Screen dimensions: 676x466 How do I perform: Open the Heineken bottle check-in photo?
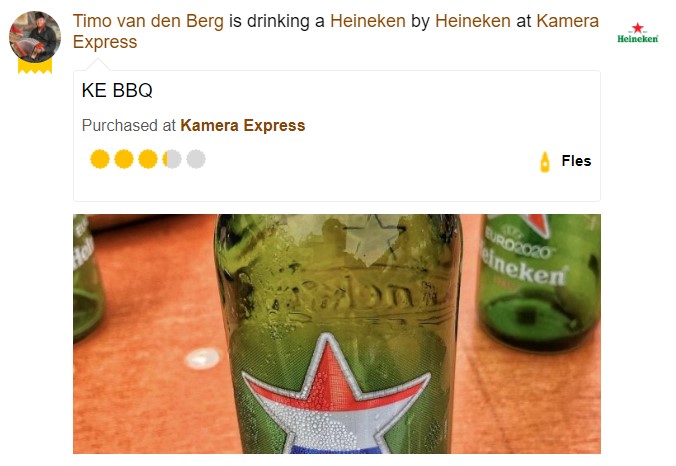(x=337, y=334)
